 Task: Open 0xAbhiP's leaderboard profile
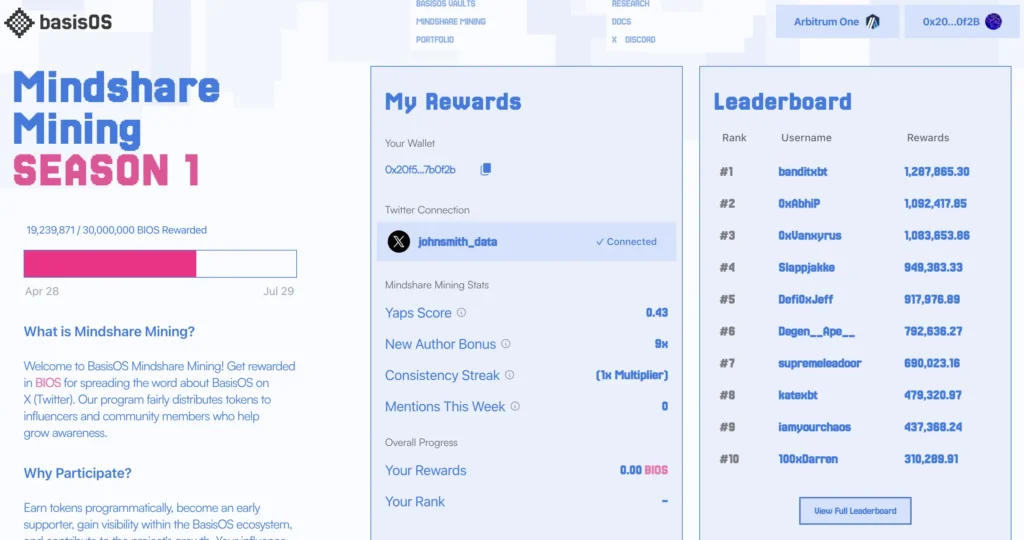[x=799, y=204]
